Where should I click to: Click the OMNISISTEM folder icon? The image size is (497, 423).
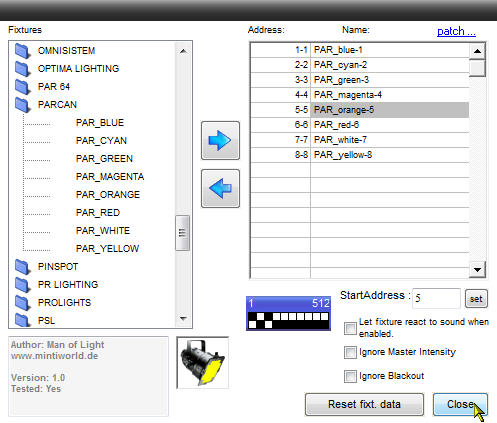tap(23, 51)
